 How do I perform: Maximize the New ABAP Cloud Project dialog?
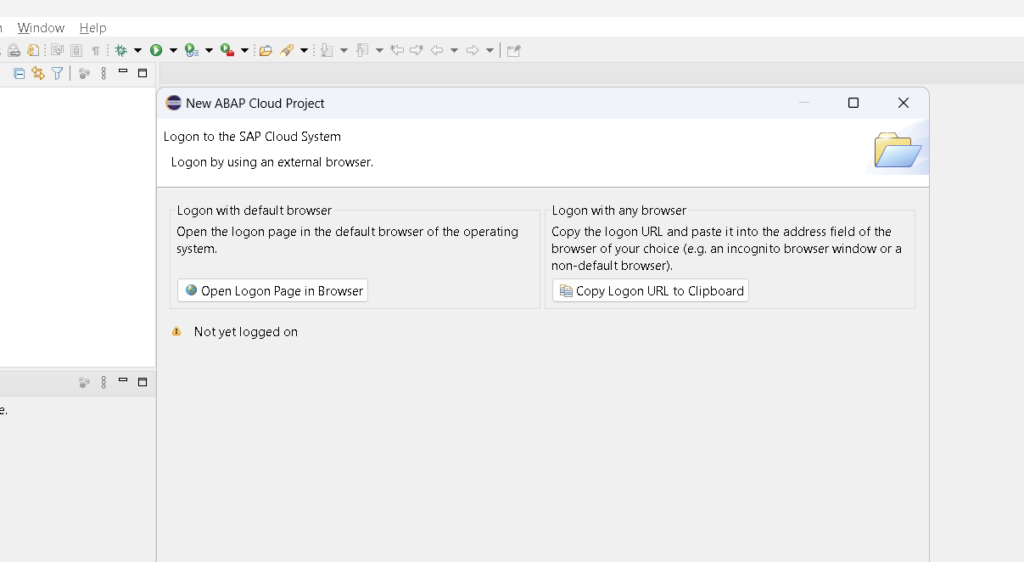(853, 103)
